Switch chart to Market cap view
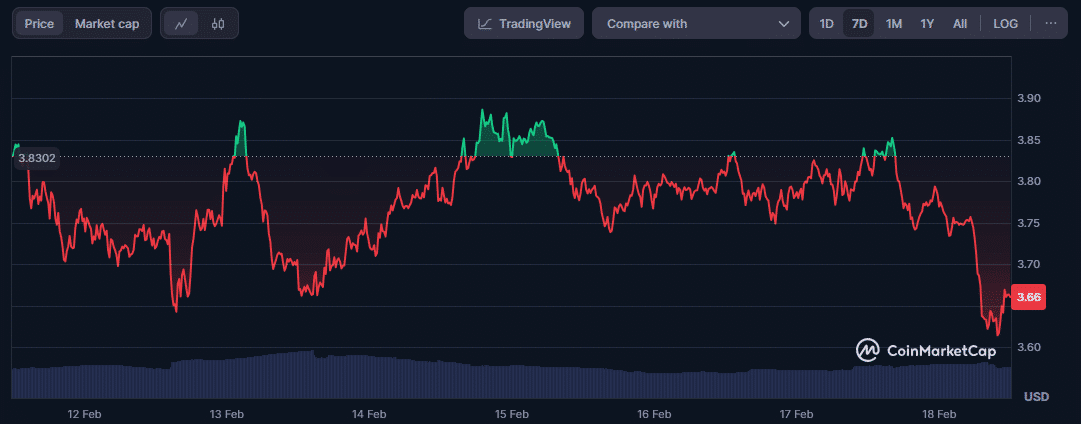 [107, 24]
